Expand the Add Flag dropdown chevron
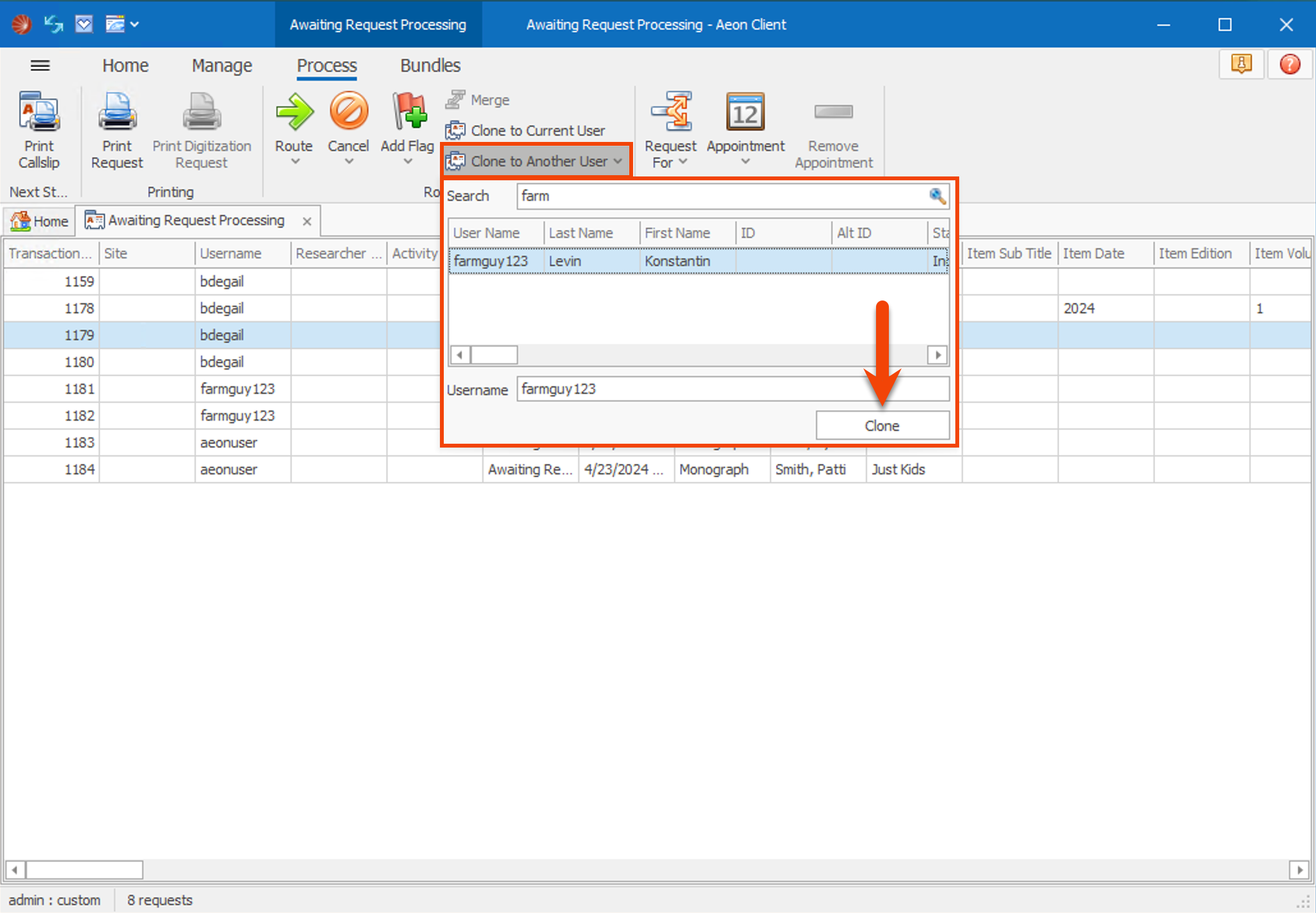The height and width of the screenshot is (913, 1316). tap(408, 162)
